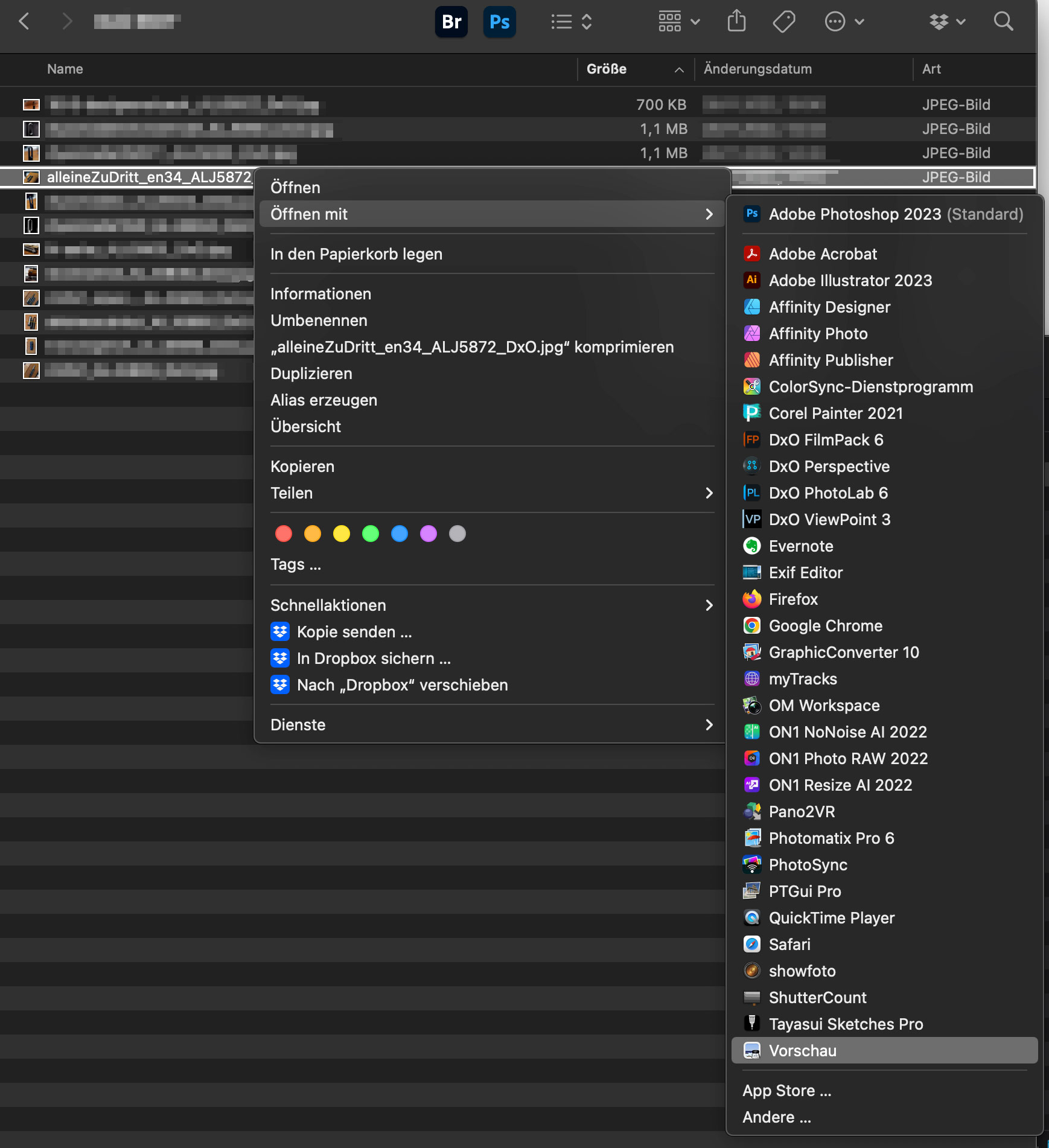Open App Store … entry
1049x1148 pixels.
(x=884, y=1091)
